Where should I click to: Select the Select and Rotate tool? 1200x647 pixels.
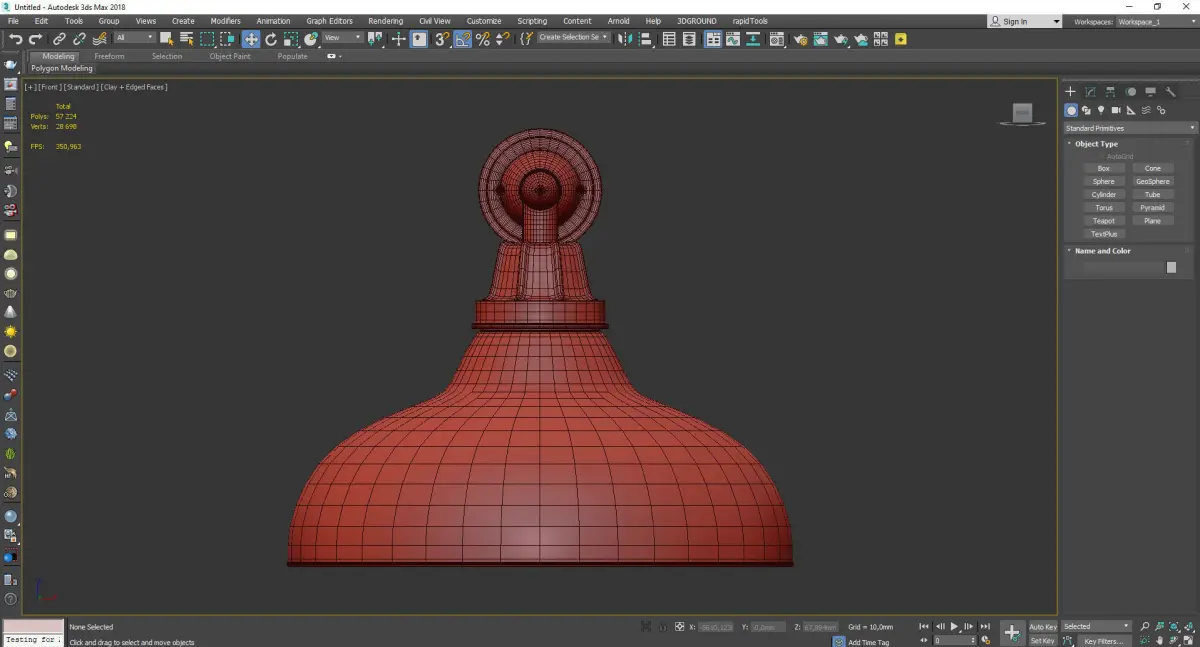(x=270, y=39)
